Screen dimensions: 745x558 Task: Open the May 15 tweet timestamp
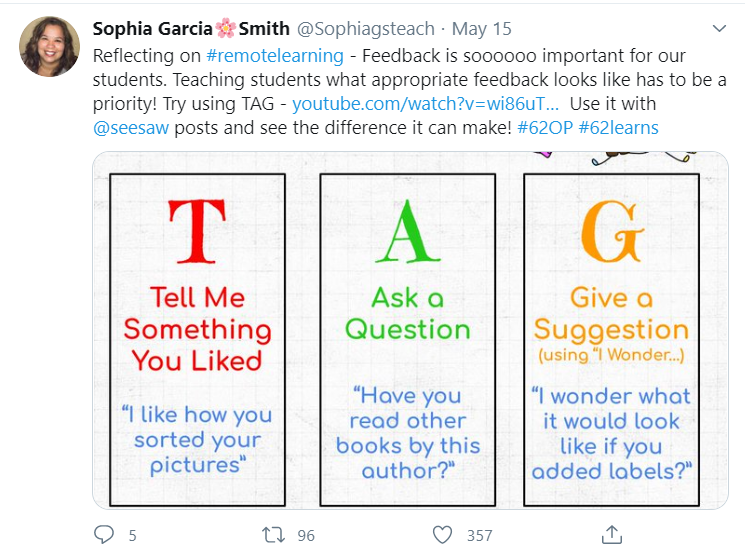click(x=481, y=29)
